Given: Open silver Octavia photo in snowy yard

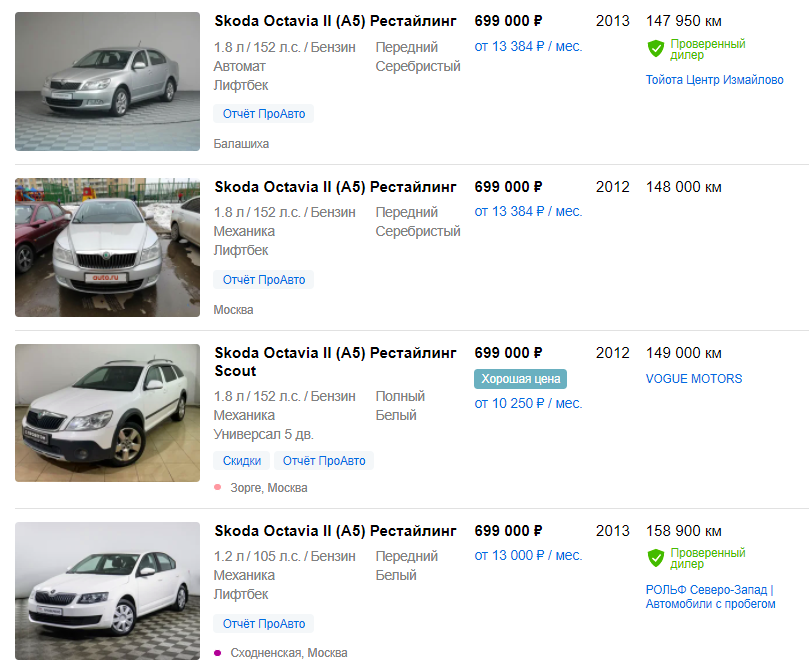Looking at the screenshot, I should pyautogui.click(x=107, y=247).
